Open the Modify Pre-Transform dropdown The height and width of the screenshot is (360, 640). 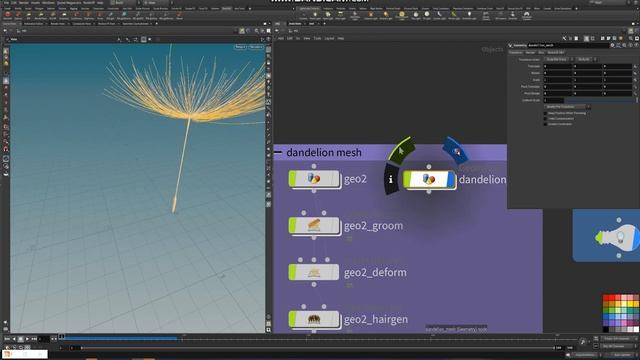pos(567,107)
